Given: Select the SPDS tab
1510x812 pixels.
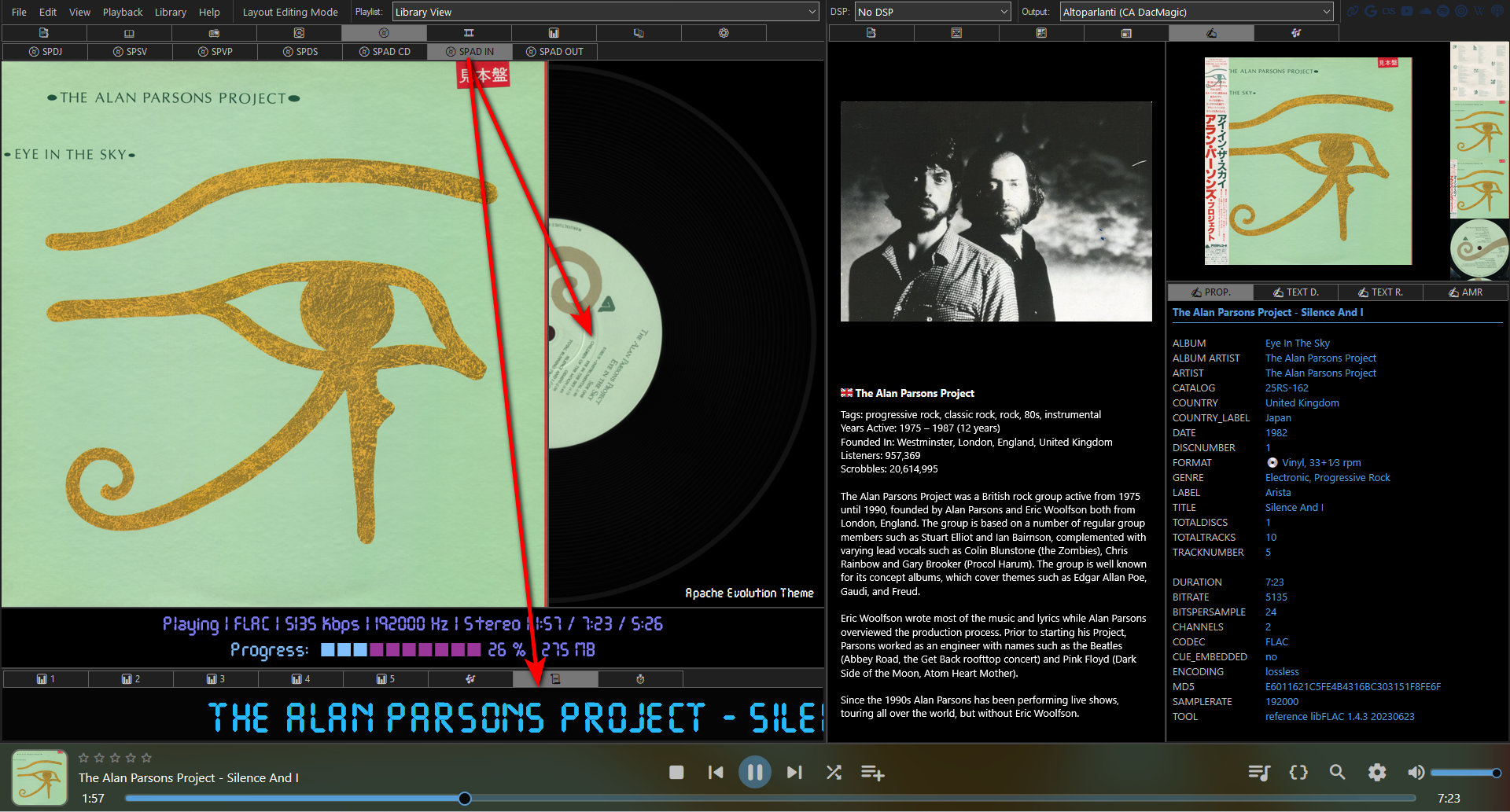Looking at the screenshot, I should 300,51.
